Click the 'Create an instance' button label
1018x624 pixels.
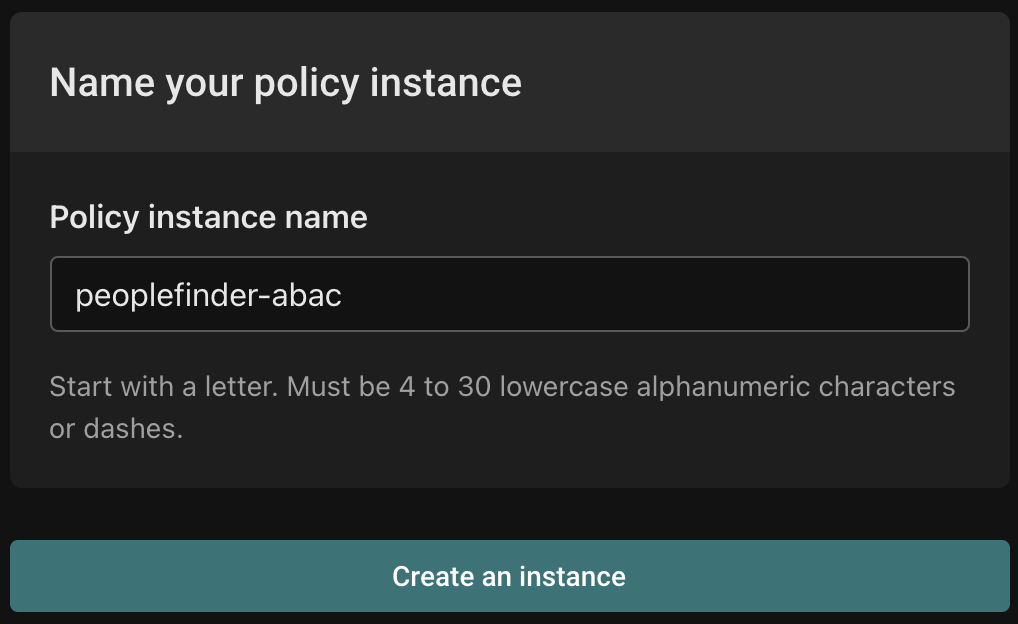pyautogui.click(x=509, y=577)
